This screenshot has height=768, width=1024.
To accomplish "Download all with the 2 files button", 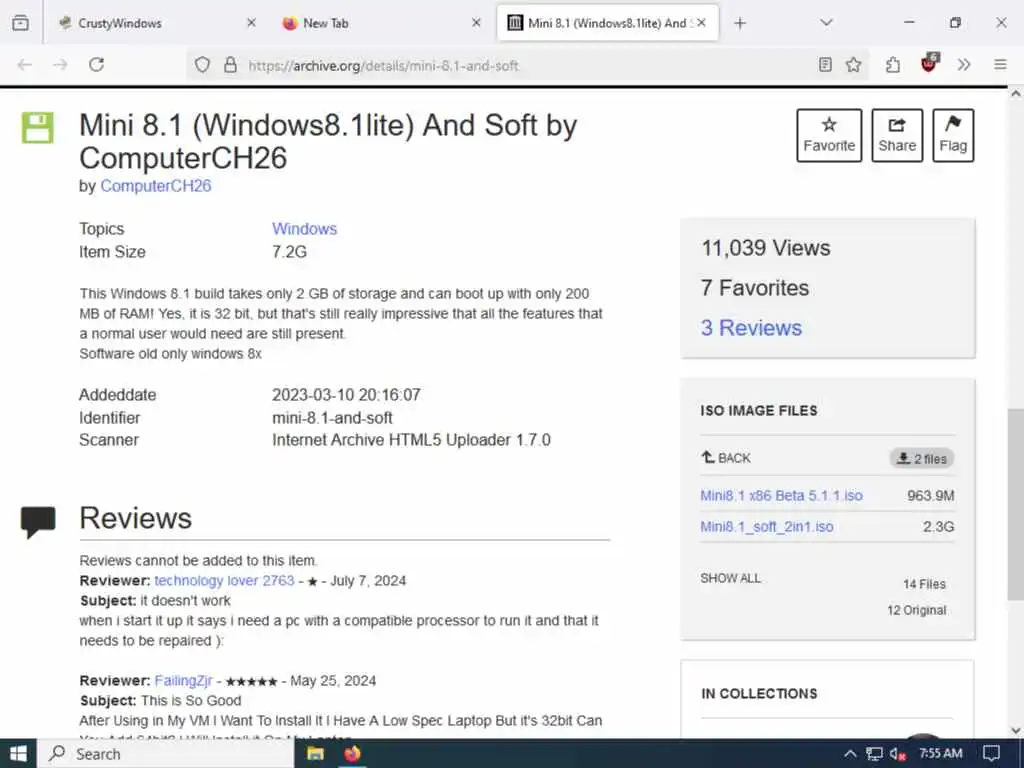I will (922, 458).
